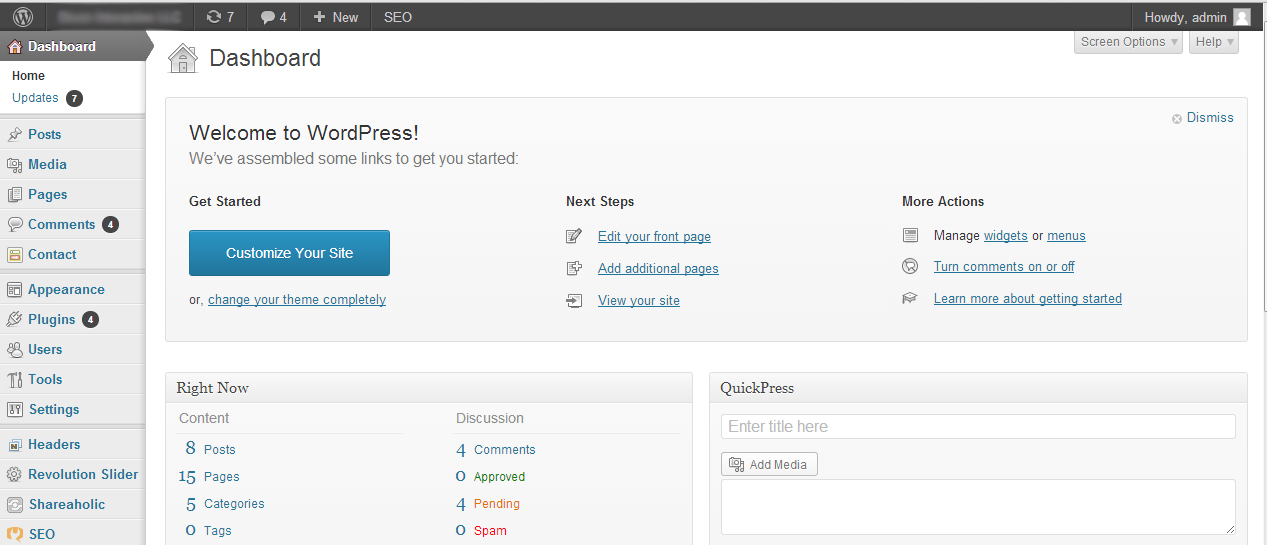Click the Comments speech bubble sidebar icon
This screenshot has height=545, width=1267.
point(15,224)
